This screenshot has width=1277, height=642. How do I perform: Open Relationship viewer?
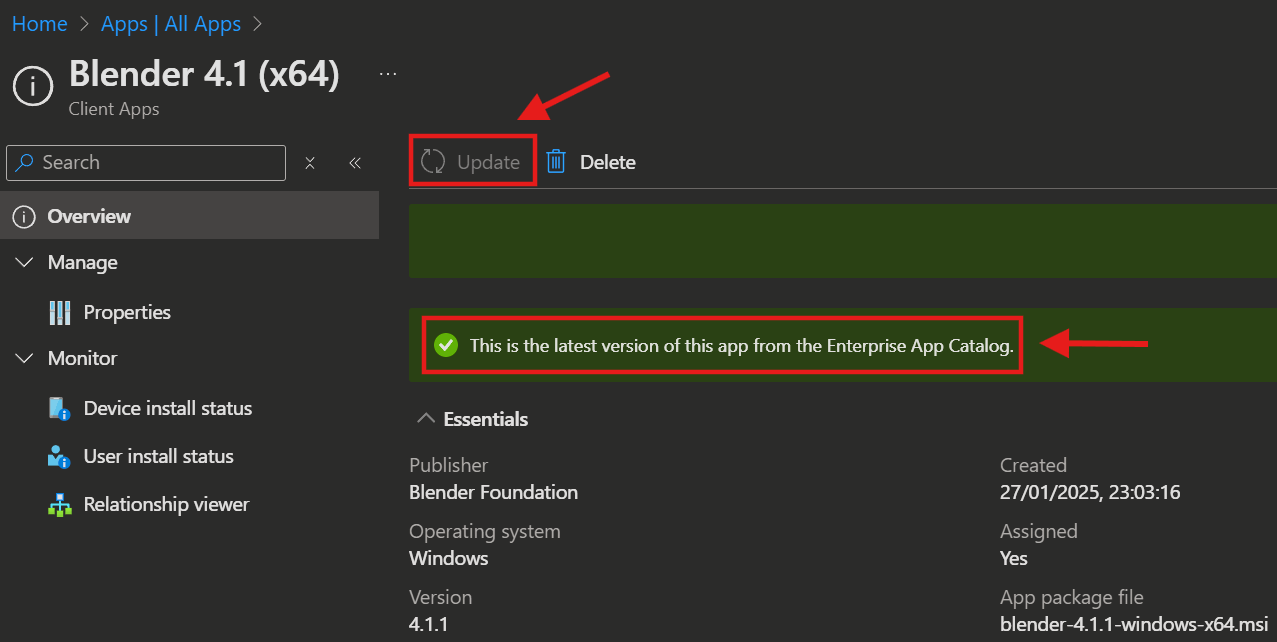pos(167,504)
